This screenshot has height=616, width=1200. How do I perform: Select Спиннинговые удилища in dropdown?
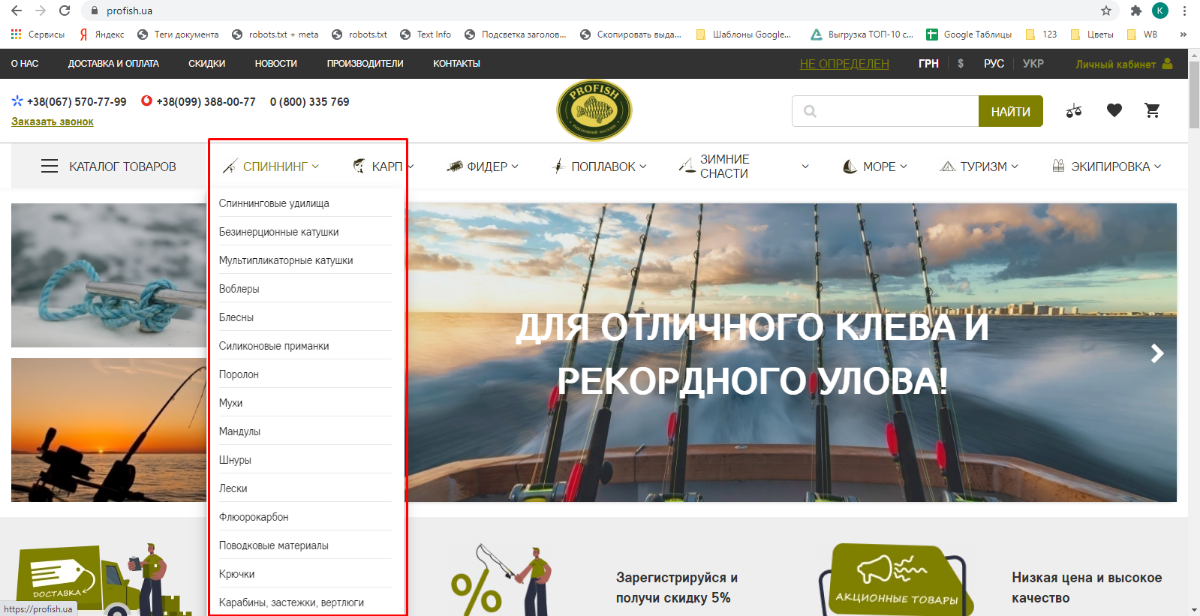(274, 203)
